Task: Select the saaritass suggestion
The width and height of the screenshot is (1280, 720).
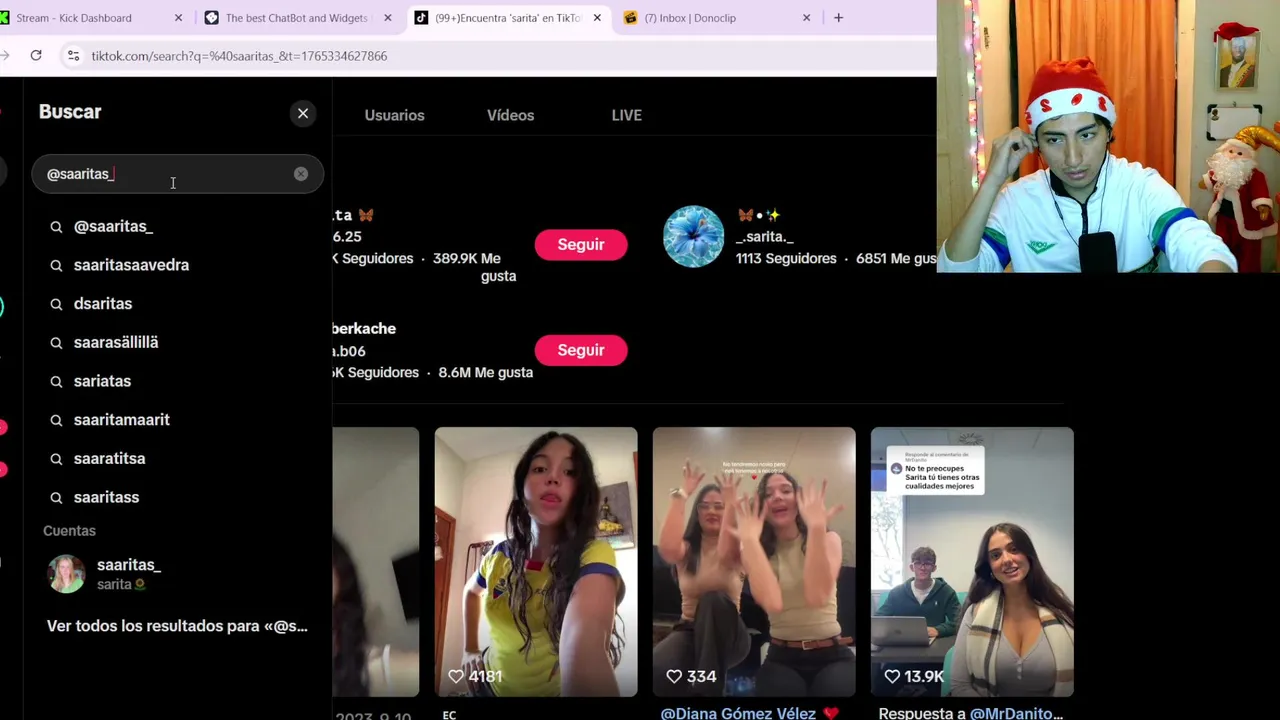Action: point(106,497)
